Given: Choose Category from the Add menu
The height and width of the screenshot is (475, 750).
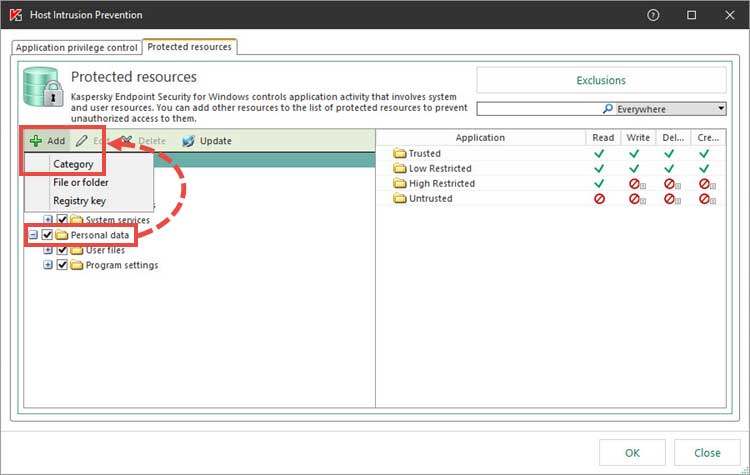Looking at the screenshot, I should tap(73, 164).
